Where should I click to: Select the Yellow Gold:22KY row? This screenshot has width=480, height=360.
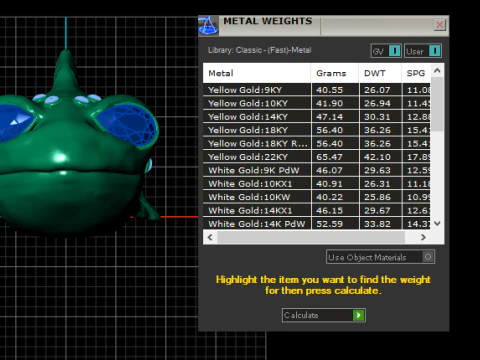(317, 157)
